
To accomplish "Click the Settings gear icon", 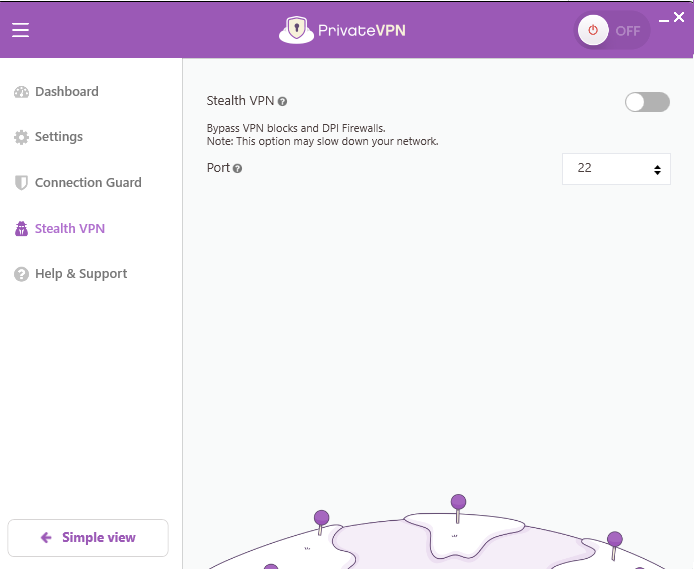I will [x=21, y=137].
